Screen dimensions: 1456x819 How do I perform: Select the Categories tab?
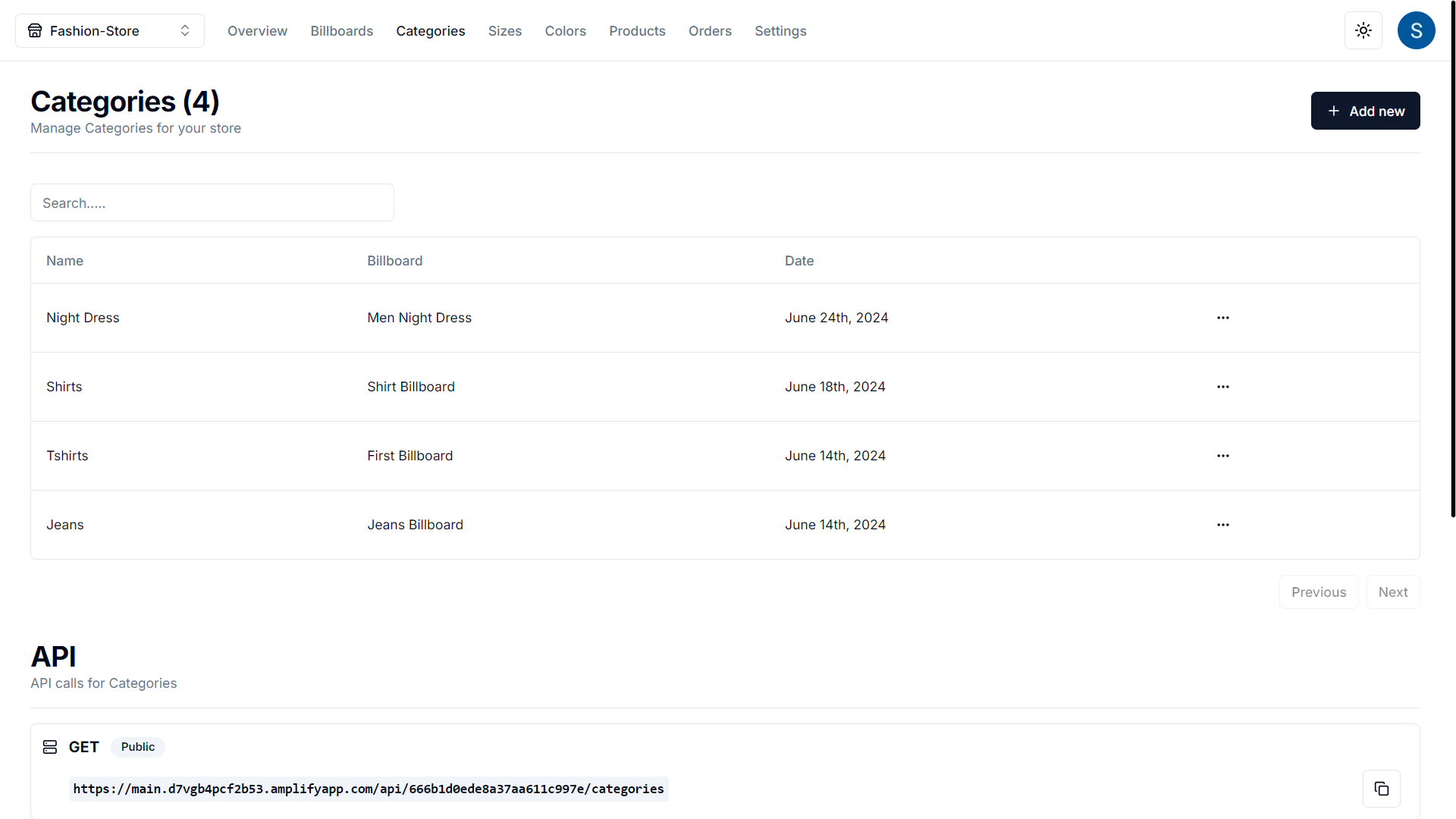pos(431,31)
